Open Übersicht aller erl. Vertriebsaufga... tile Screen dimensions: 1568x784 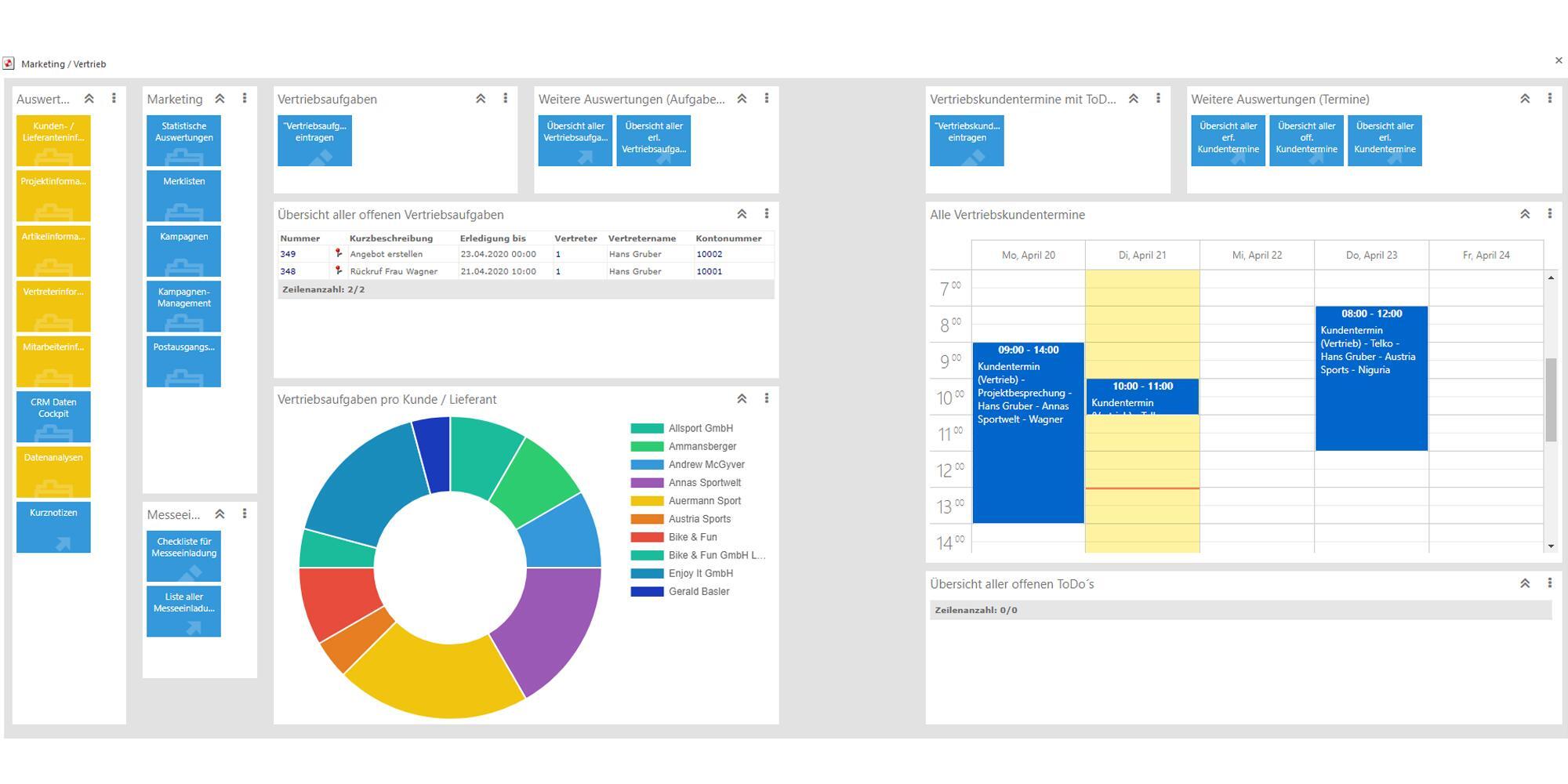tap(653, 140)
